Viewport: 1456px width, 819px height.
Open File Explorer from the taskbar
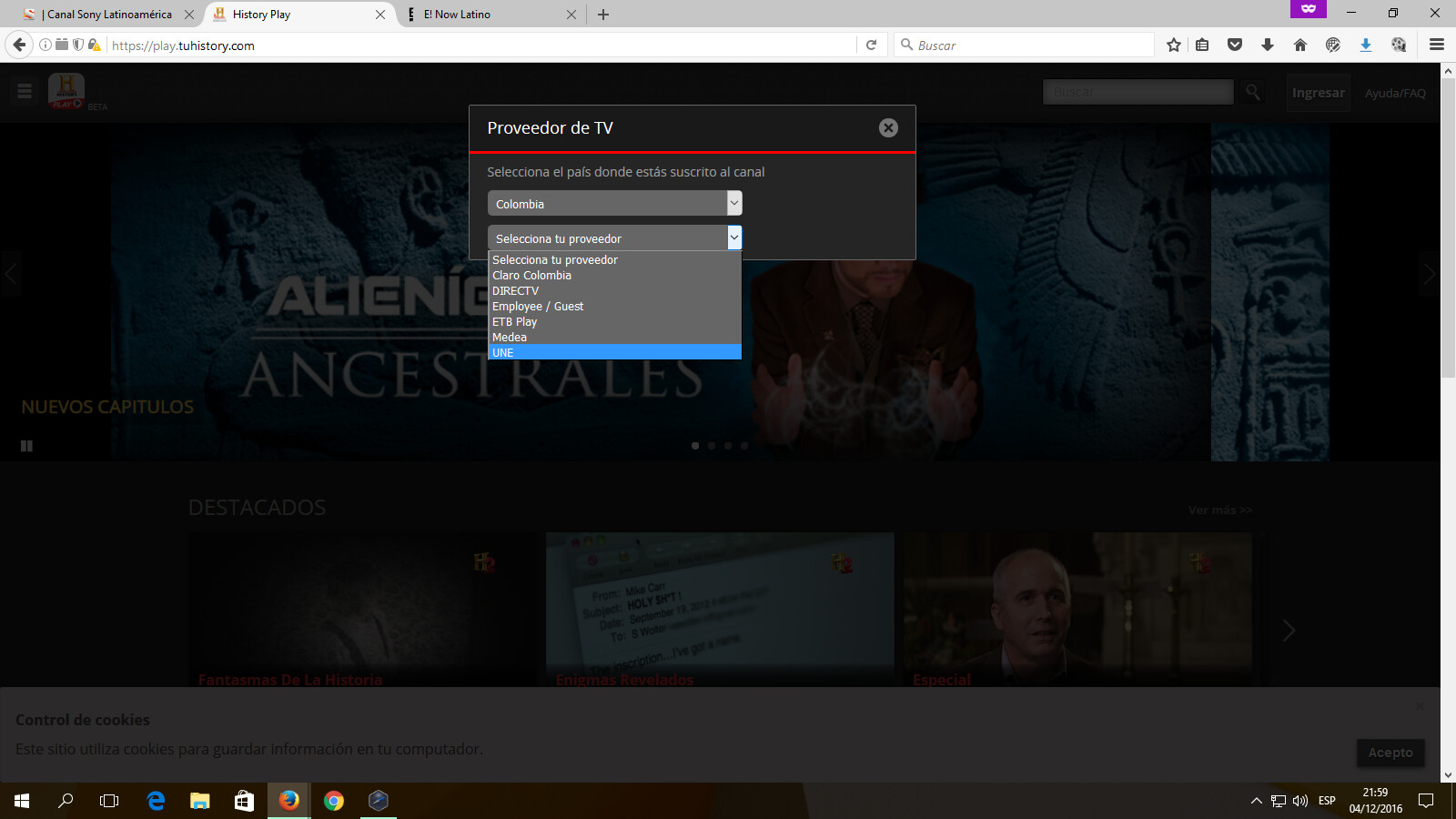[199, 801]
